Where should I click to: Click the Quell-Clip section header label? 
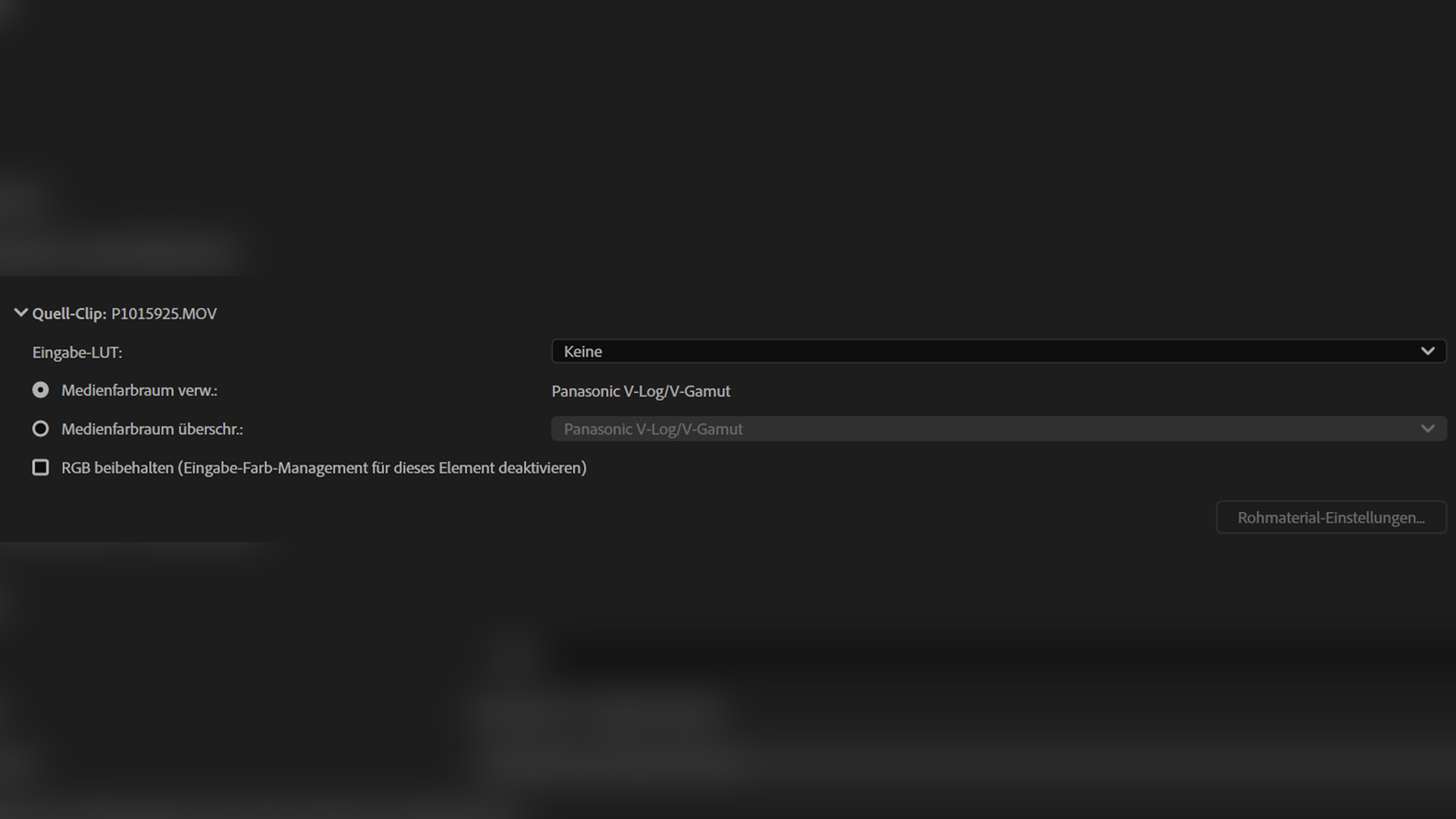[x=69, y=314]
